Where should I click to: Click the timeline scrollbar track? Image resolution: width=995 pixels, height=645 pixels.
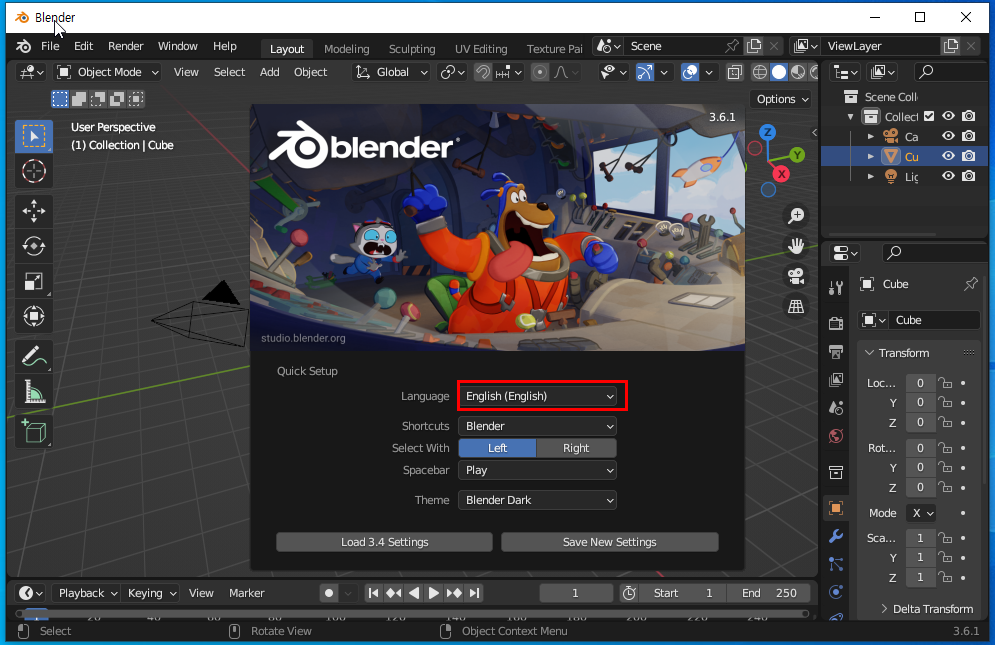[x=412, y=614]
